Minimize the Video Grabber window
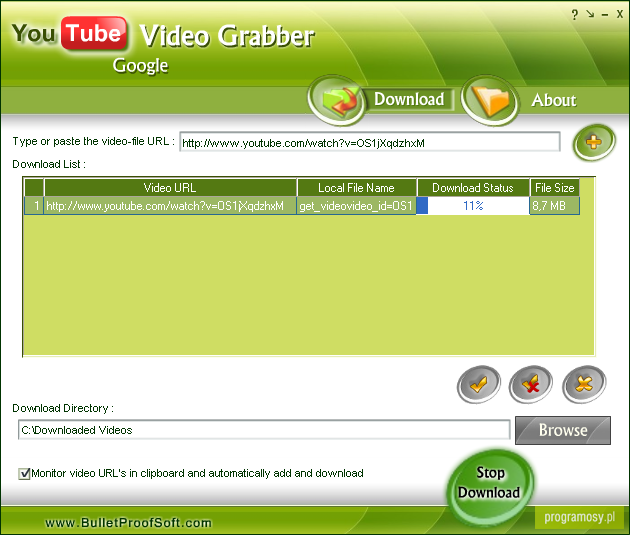This screenshot has width=630, height=535. [x=605, y=15]
